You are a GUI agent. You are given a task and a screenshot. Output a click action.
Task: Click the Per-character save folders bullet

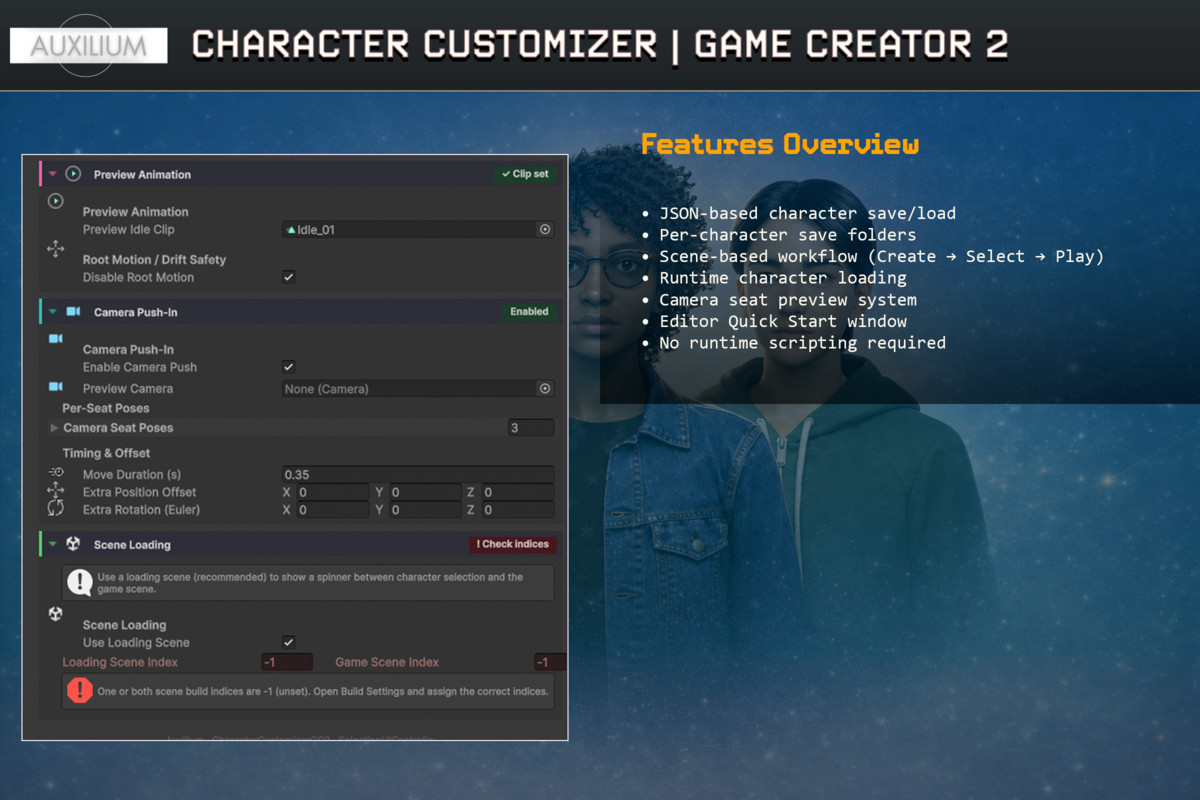coord(787,235)
